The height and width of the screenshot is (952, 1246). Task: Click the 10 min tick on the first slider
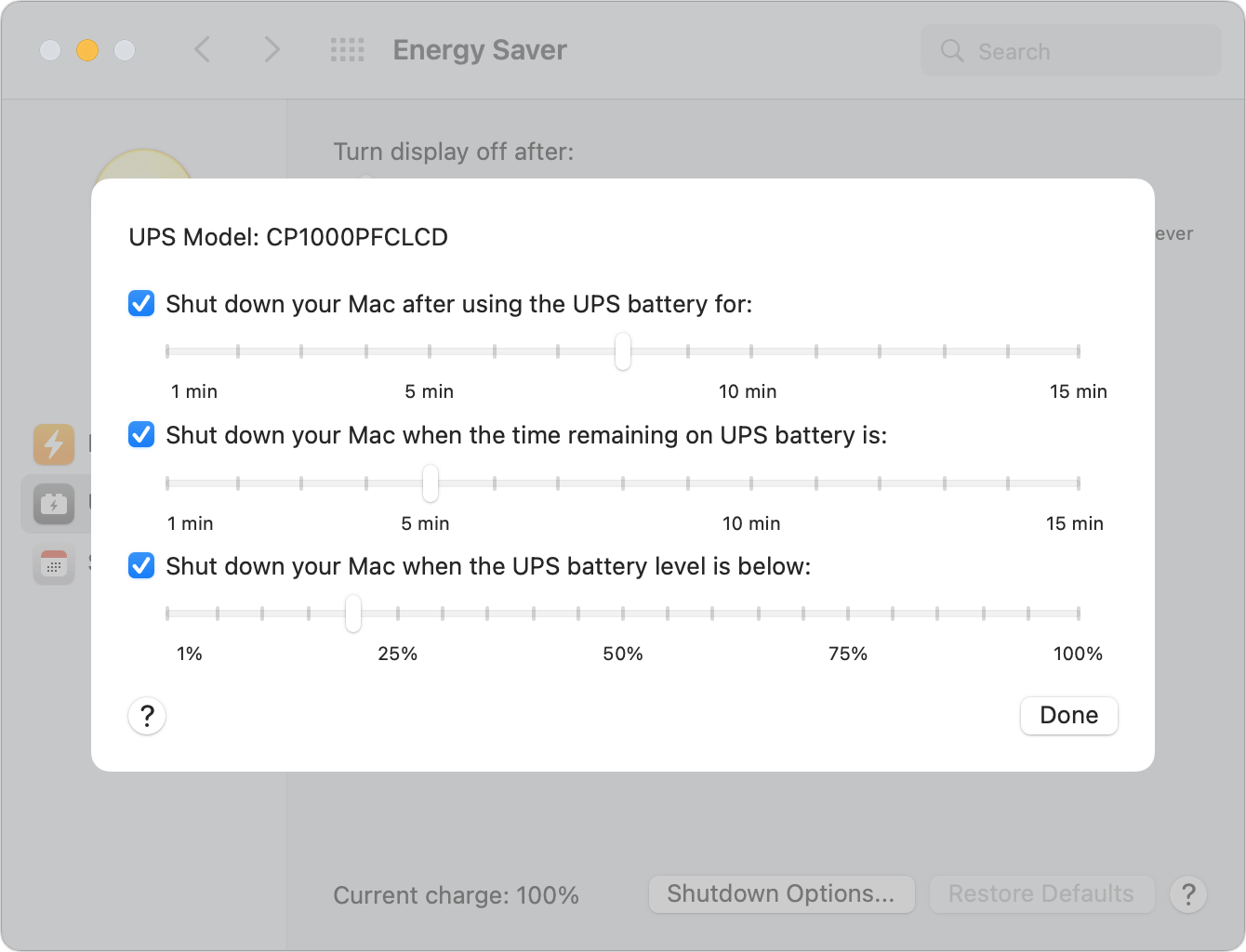[749, 351]
